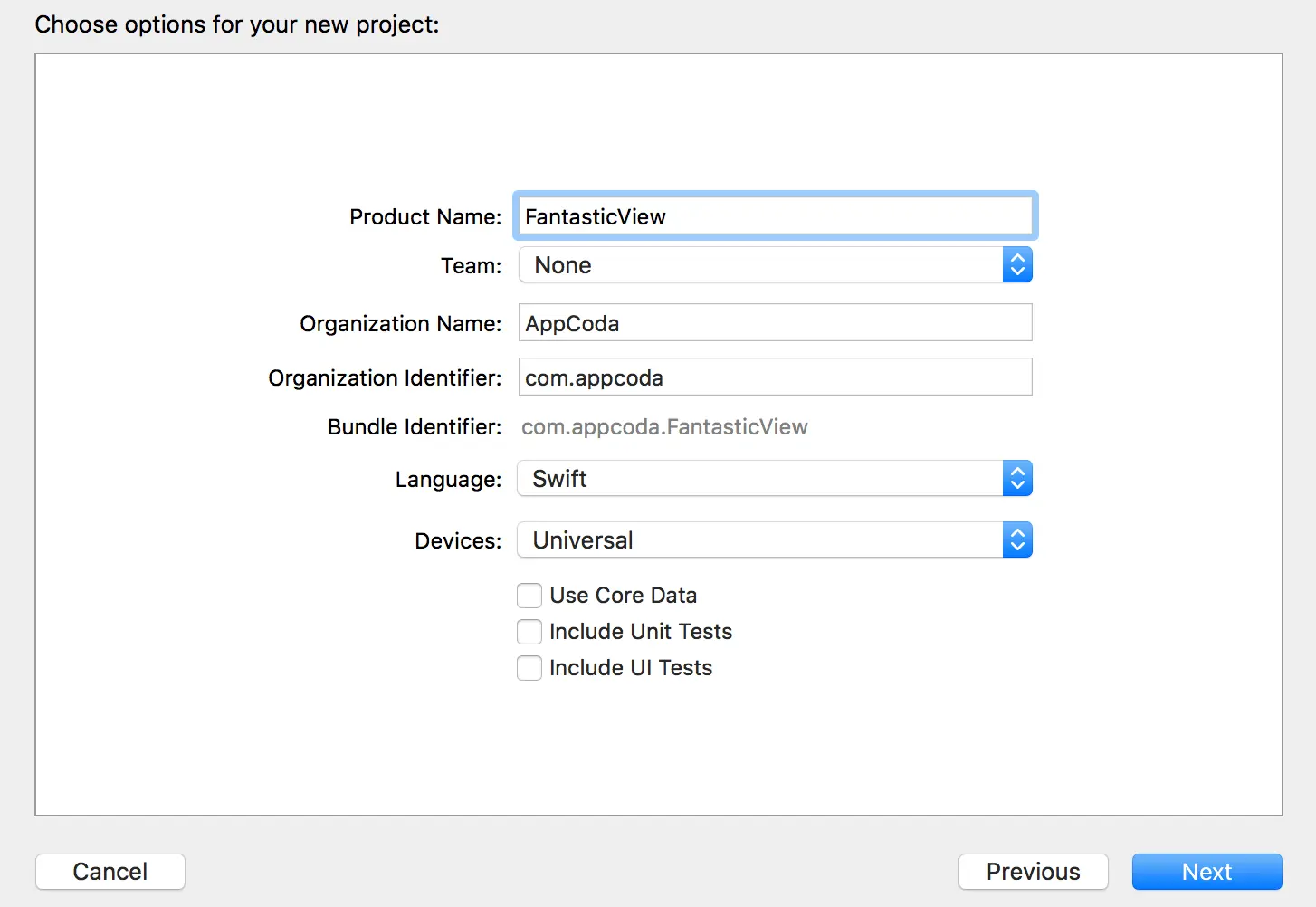1316x907 pixels.
Task: Click the blue arrows on the Devices popup
Action: pyautogui.click(x=1017, y=540)
